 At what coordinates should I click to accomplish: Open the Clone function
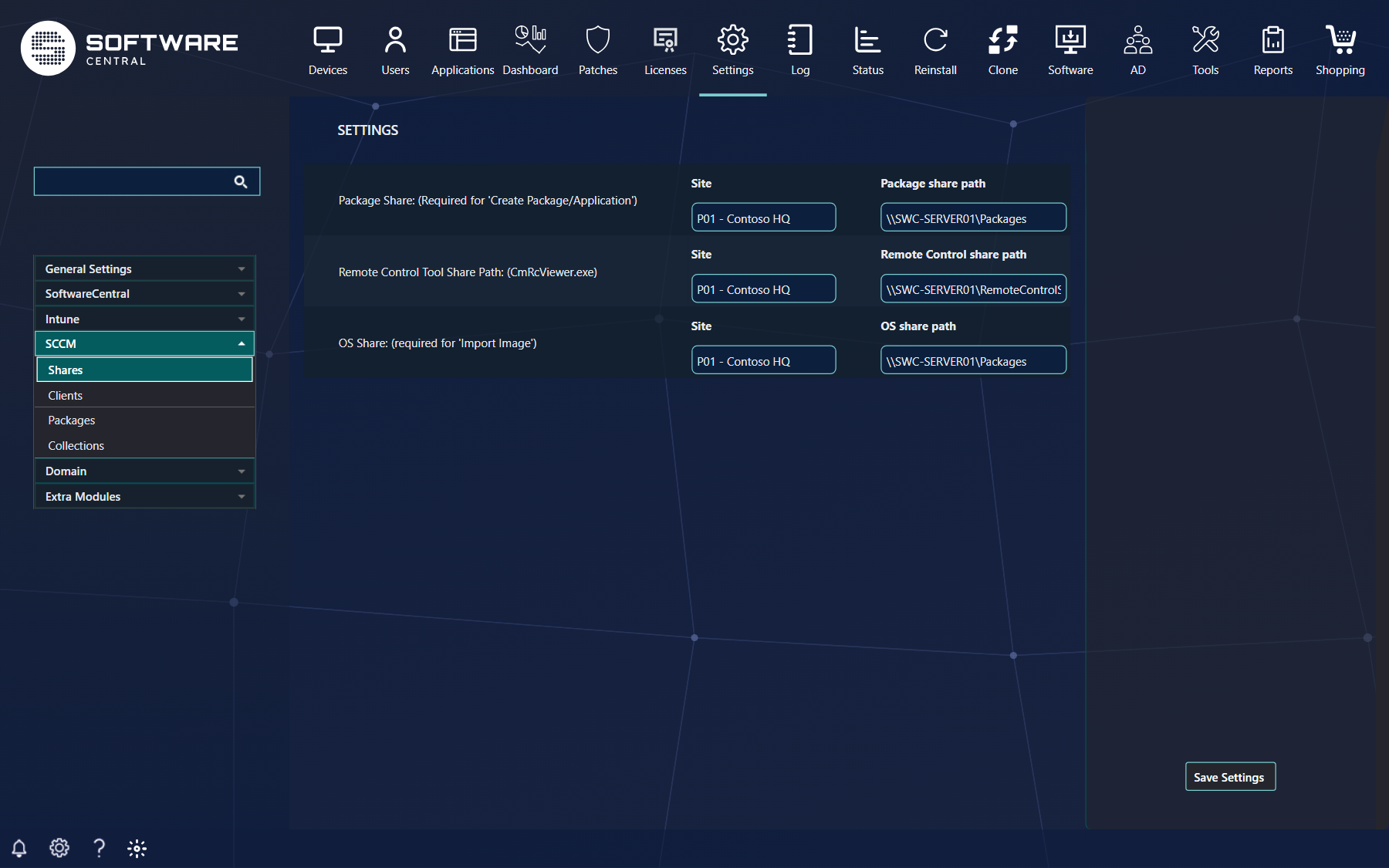click(1003, 50)
